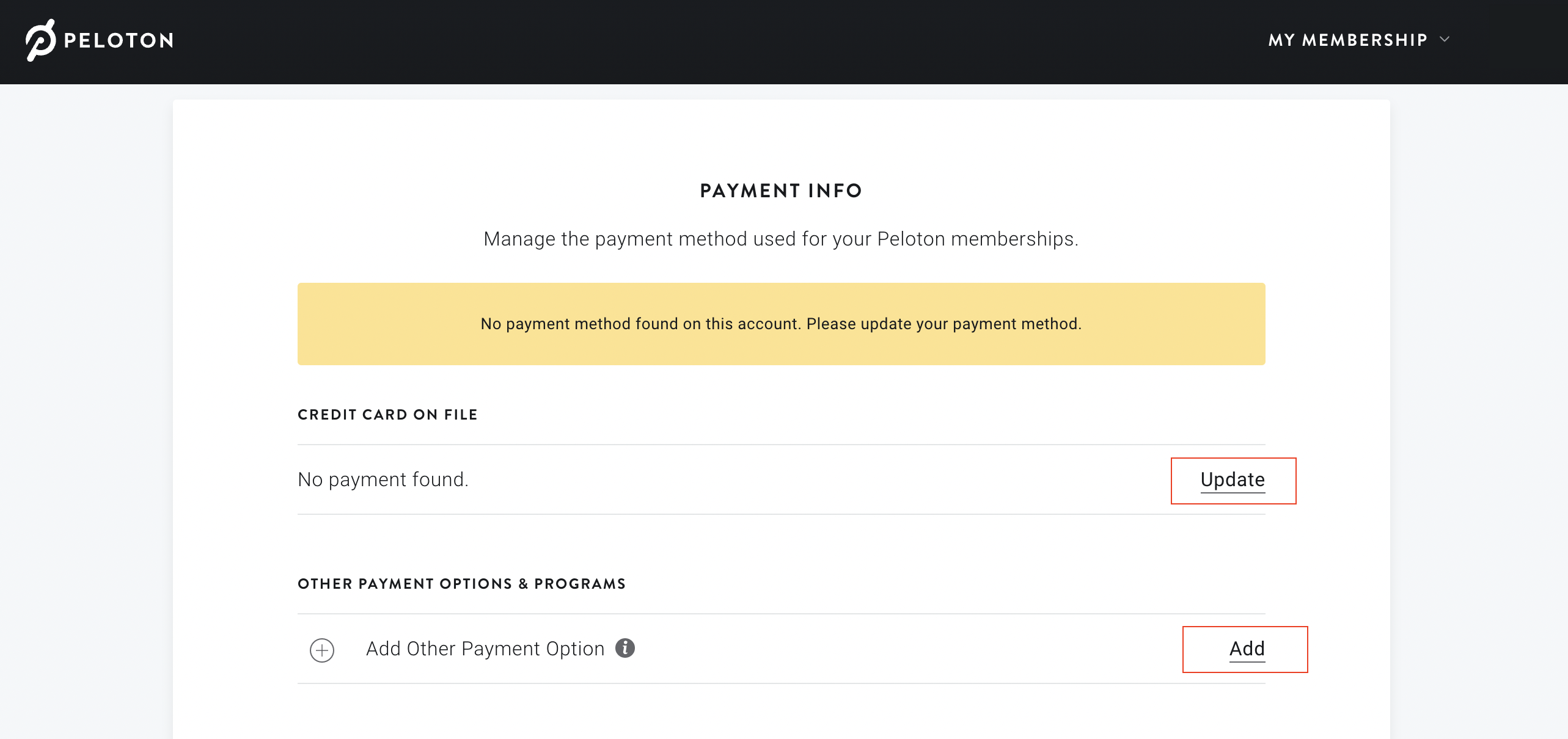Click the Update link for credit card
Screen dimensions: 1568x739
1233,480
